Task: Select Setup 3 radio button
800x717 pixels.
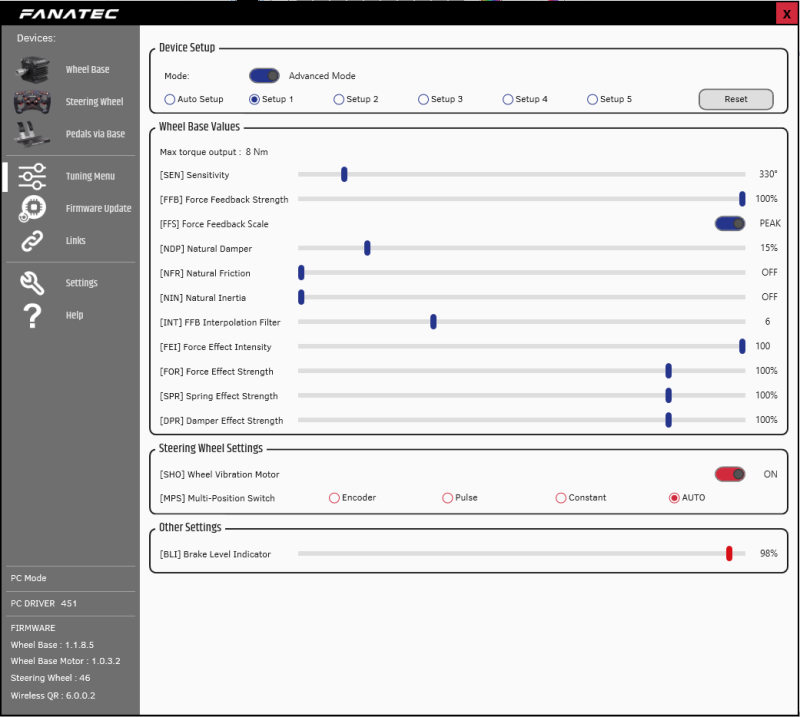Action: 423,99
